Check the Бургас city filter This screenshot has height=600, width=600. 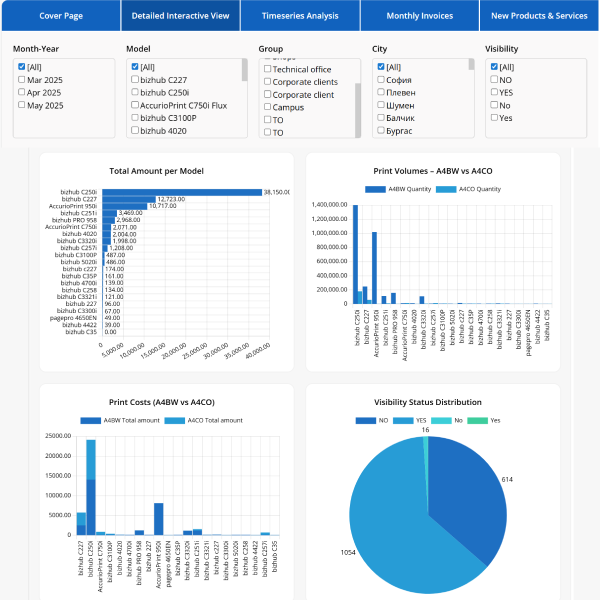tap(380, 130)
